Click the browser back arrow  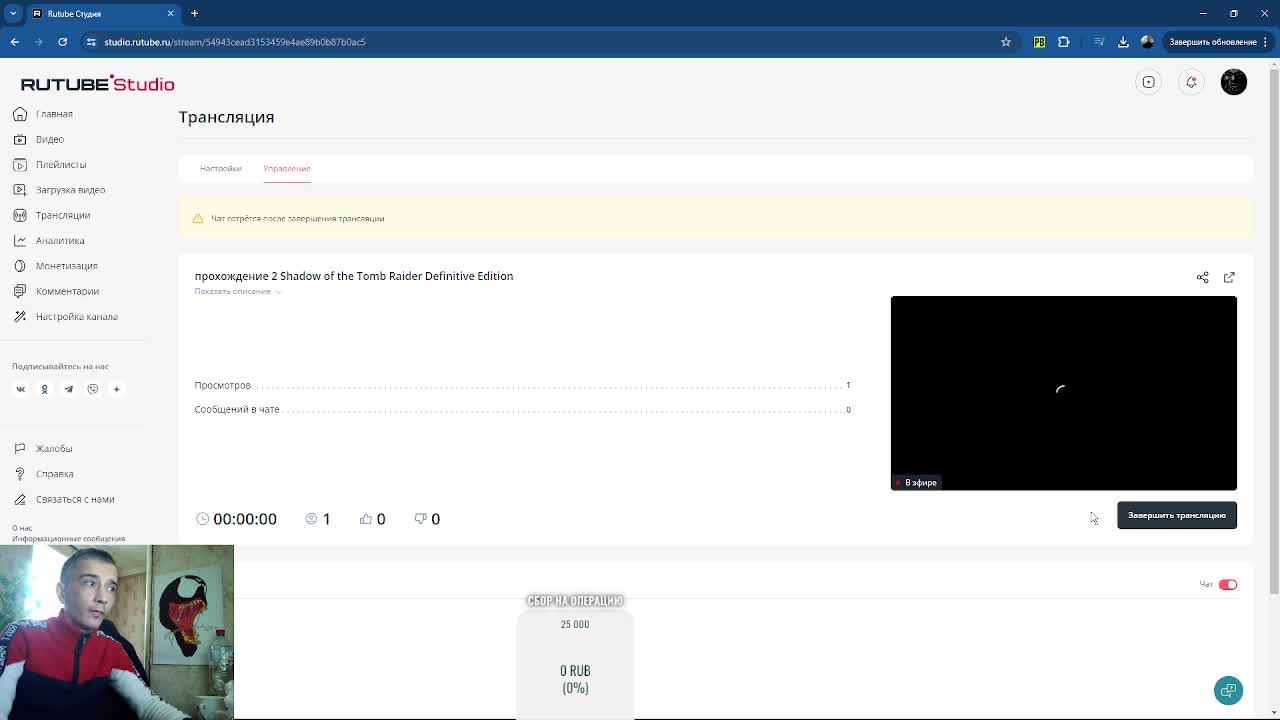click(15, 42)
